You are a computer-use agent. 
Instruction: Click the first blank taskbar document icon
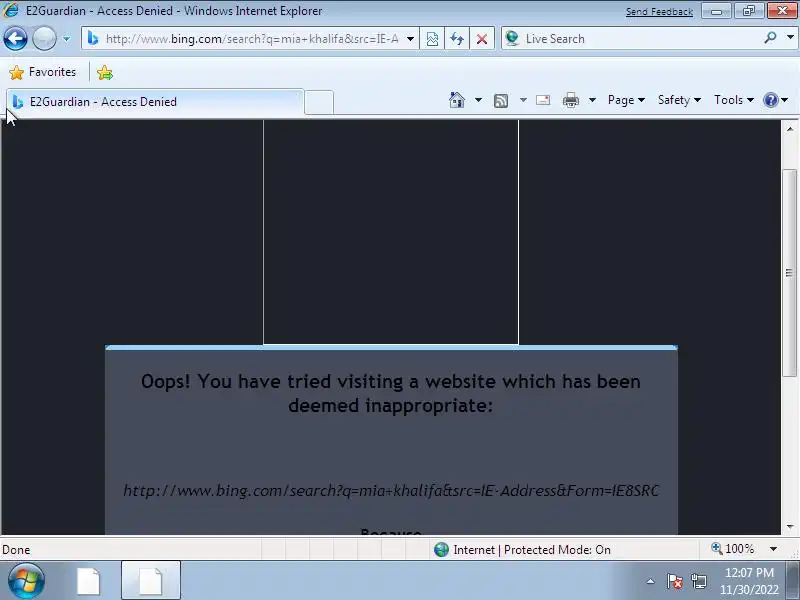(89, 581)
